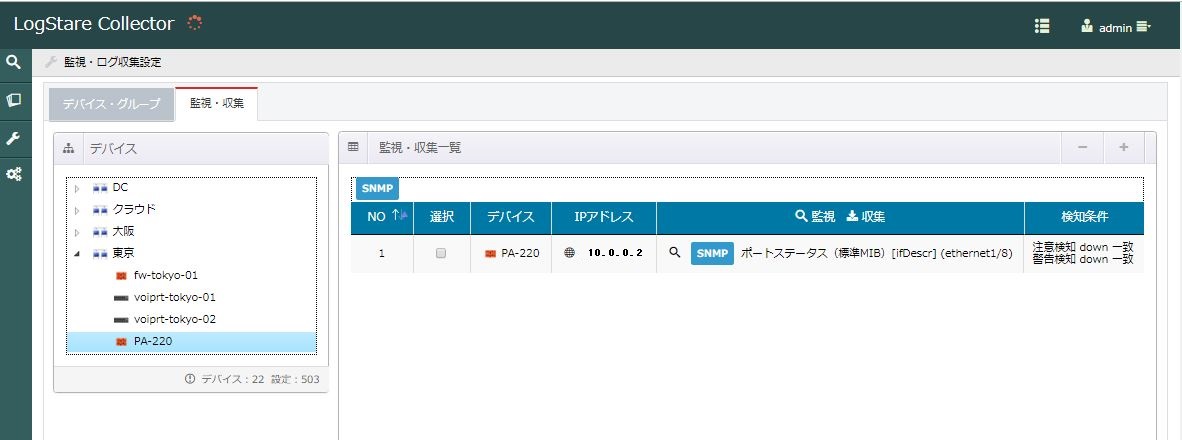Select 東京 group in device tree
Screen dimensions: 1182x440
click(x=124, y=253)
